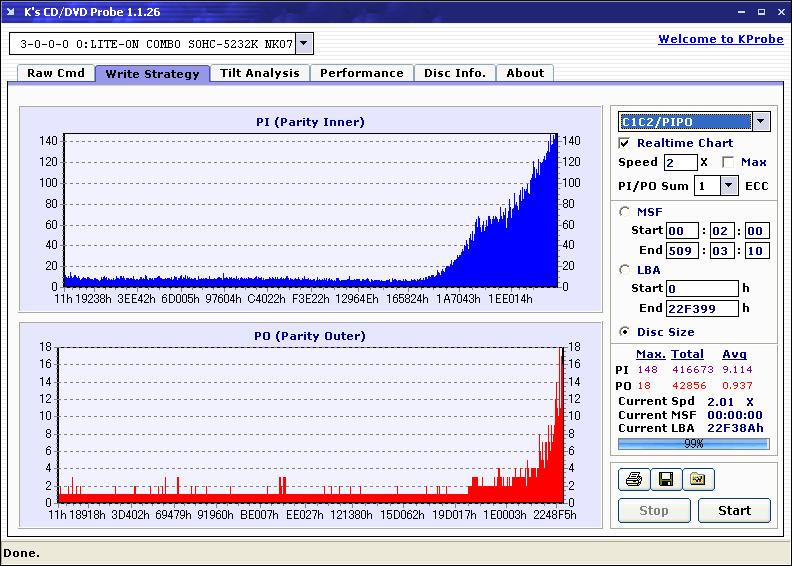Viewport: 792px width, 566px height.
Task: Click the LBA Start field
Action: tap(702, 288)
